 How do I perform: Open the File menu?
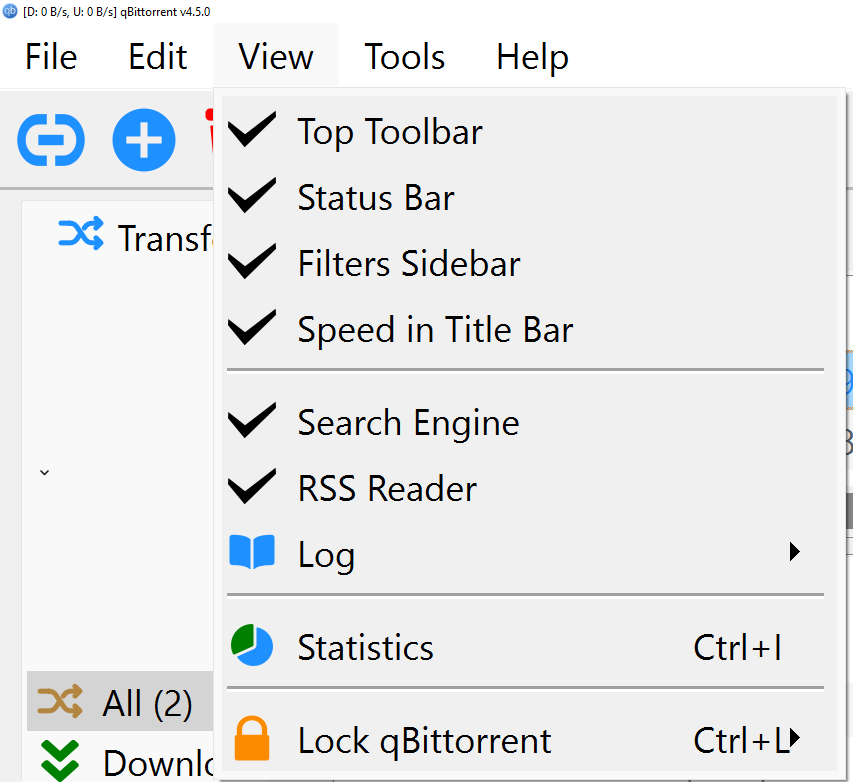click(x=51, y=57)
